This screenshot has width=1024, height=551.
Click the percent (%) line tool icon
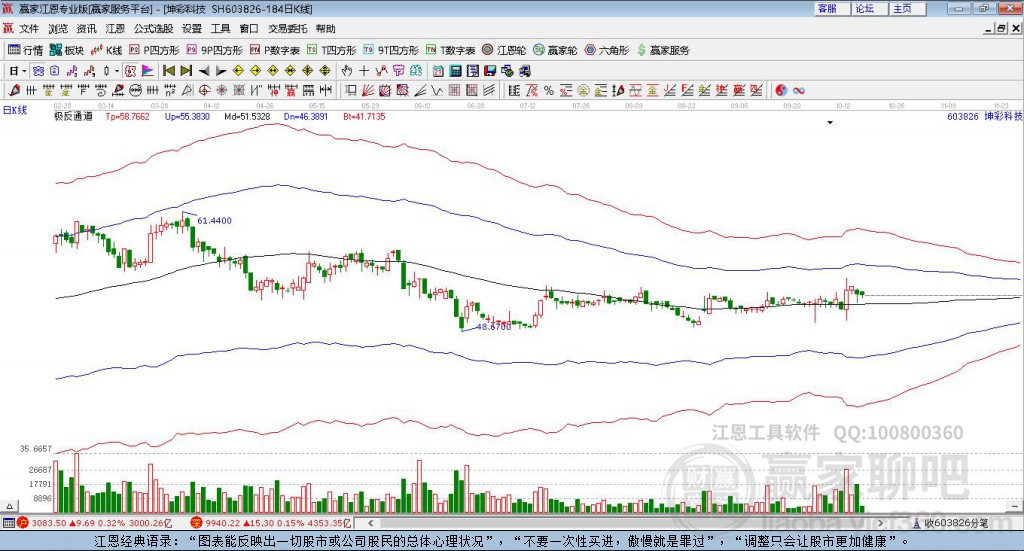(549, 90)
